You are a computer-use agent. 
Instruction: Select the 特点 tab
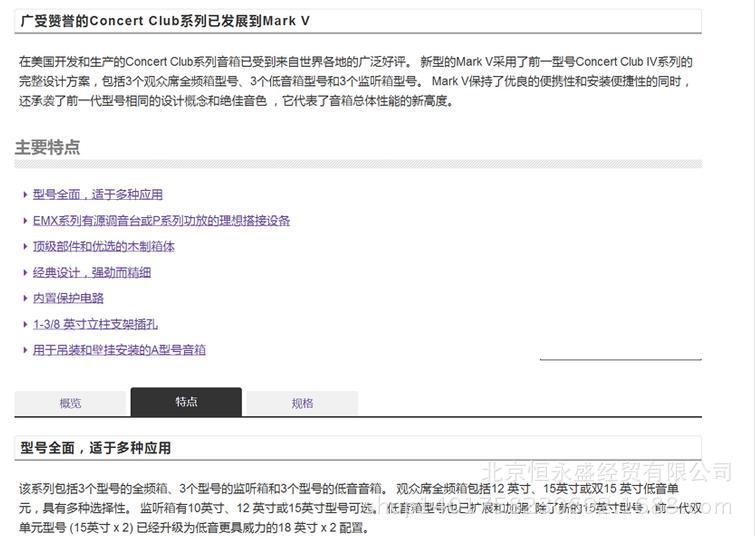[186, 402]
